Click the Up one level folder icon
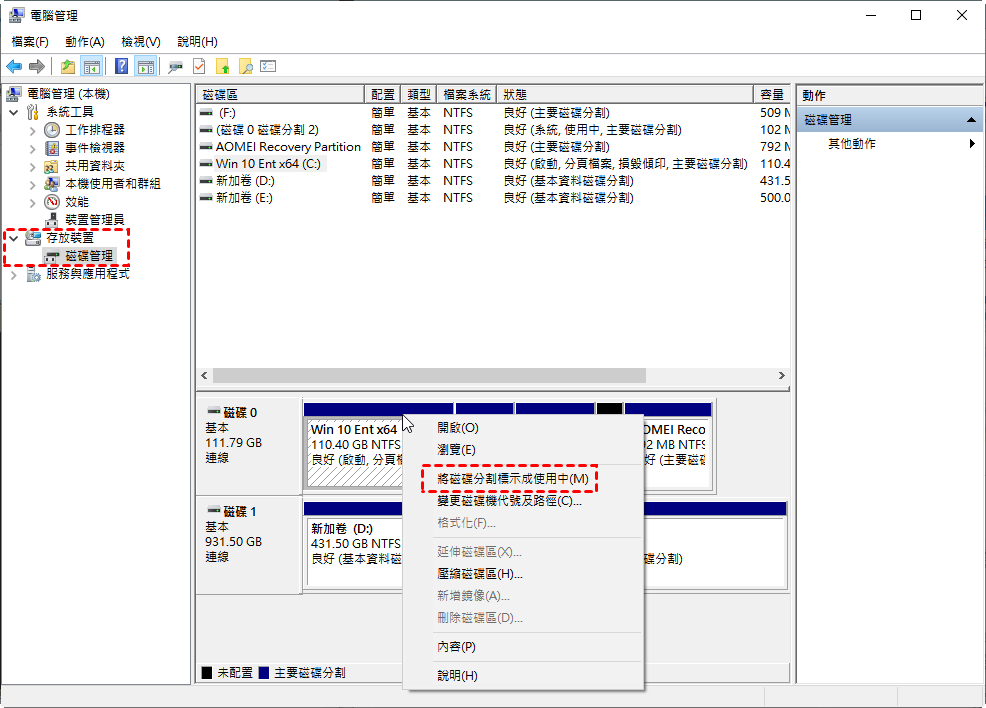This screenshot has width=986, height=708. coord(68,67)
